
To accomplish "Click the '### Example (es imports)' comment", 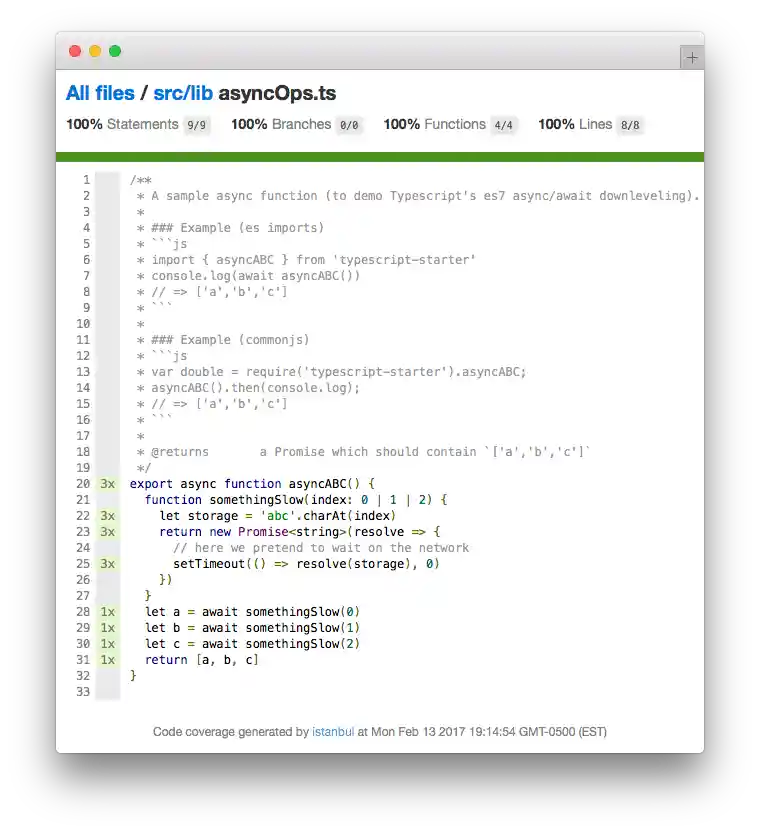I will 230,228.
